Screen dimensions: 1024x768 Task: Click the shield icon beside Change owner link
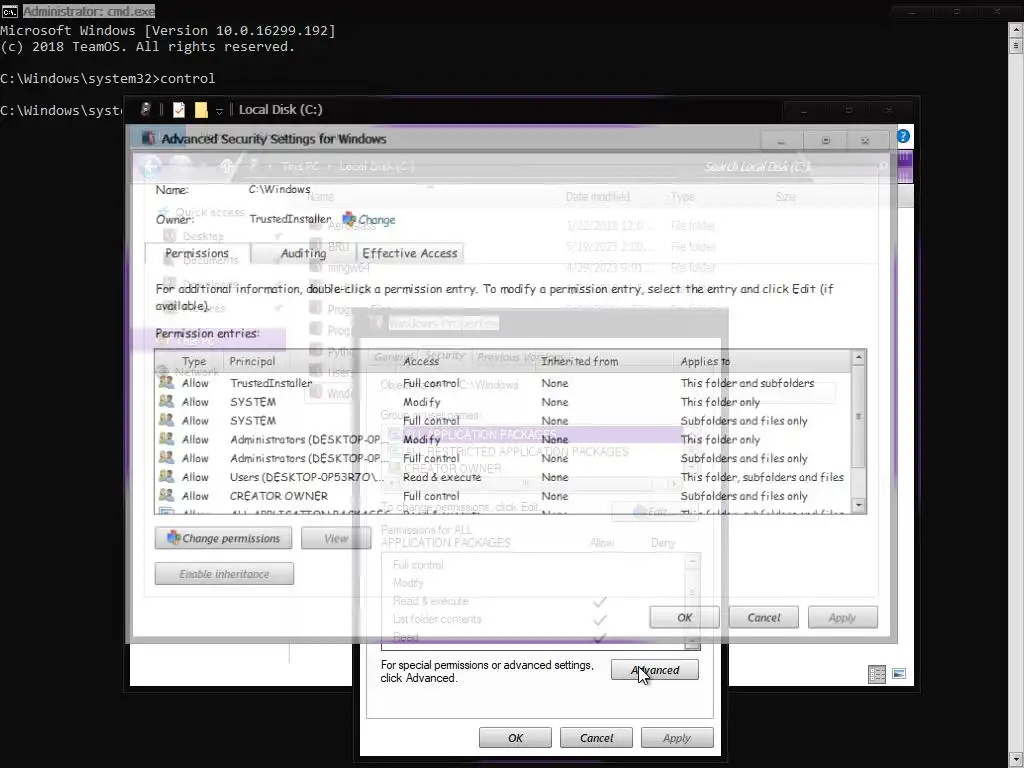click(x=349, y=219)
